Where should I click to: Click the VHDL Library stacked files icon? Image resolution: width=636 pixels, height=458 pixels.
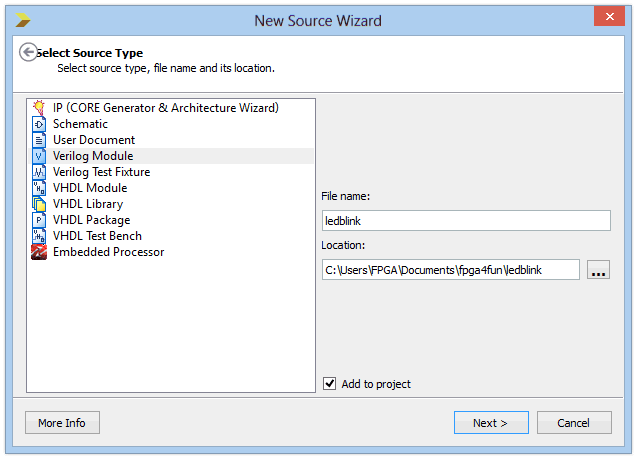39,204
